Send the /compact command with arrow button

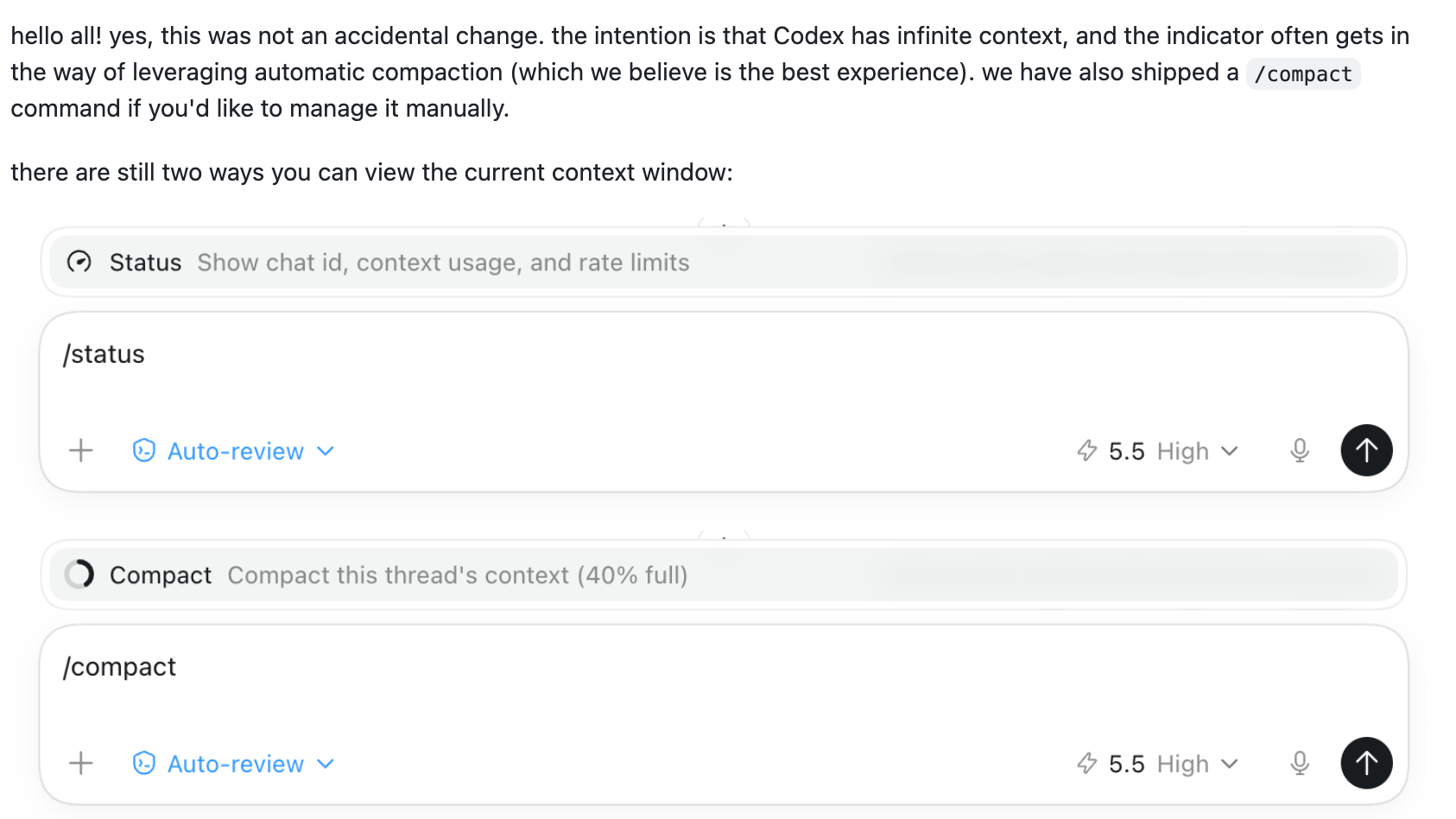[x=1366, y=763]
